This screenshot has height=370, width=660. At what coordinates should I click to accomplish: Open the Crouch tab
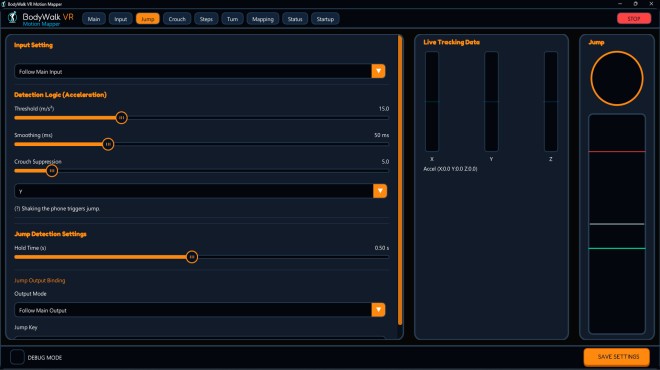coord(177,19)
